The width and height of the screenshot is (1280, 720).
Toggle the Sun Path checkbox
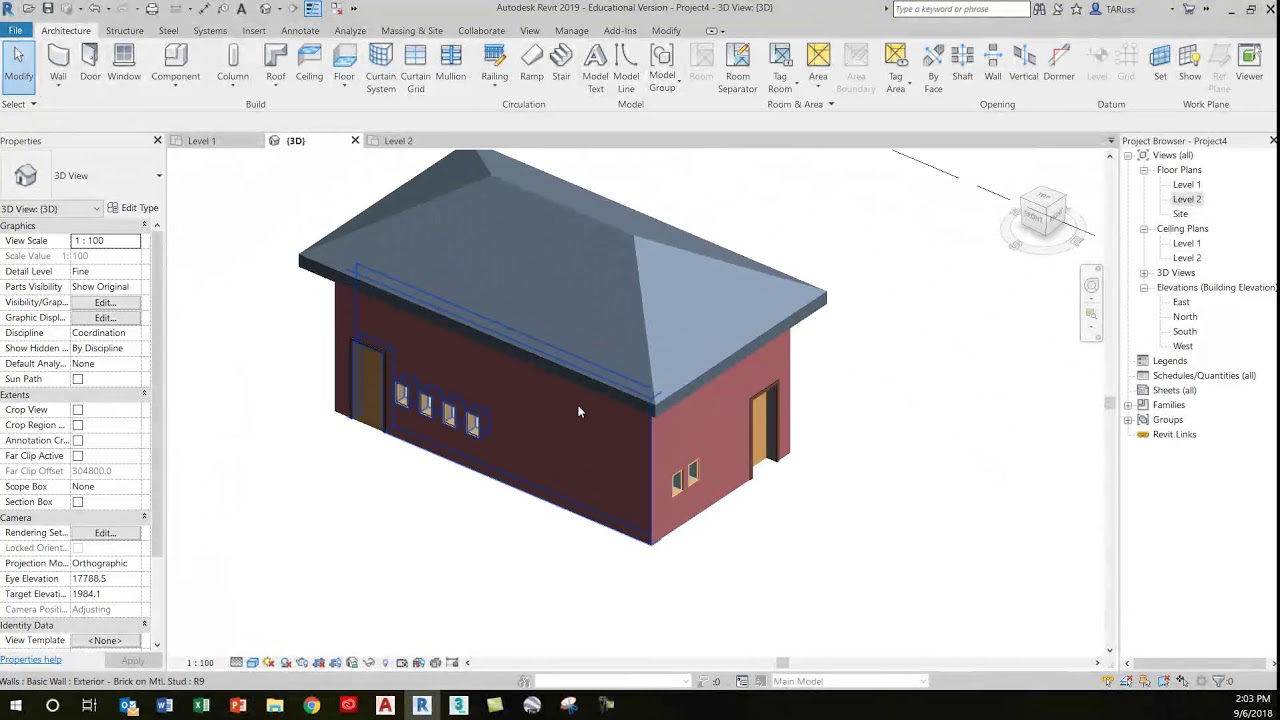pos(78,379)
